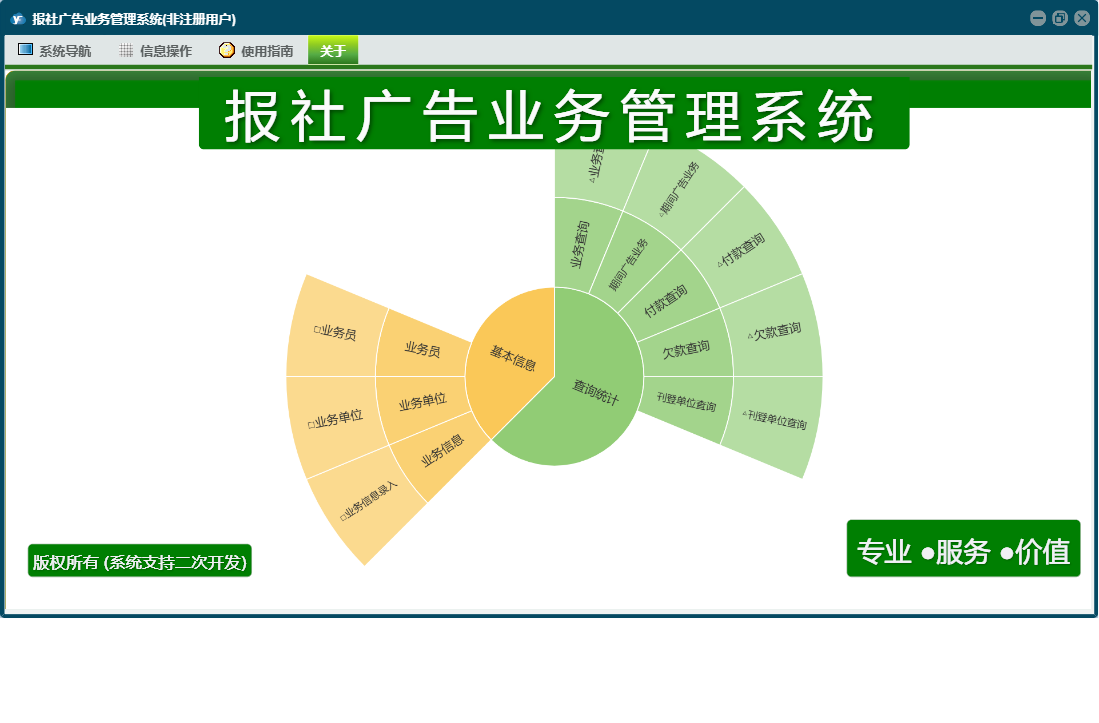Open the inner 期间广告业务 segment
This screenshot has height=723, width=1099.
[629, 263]
